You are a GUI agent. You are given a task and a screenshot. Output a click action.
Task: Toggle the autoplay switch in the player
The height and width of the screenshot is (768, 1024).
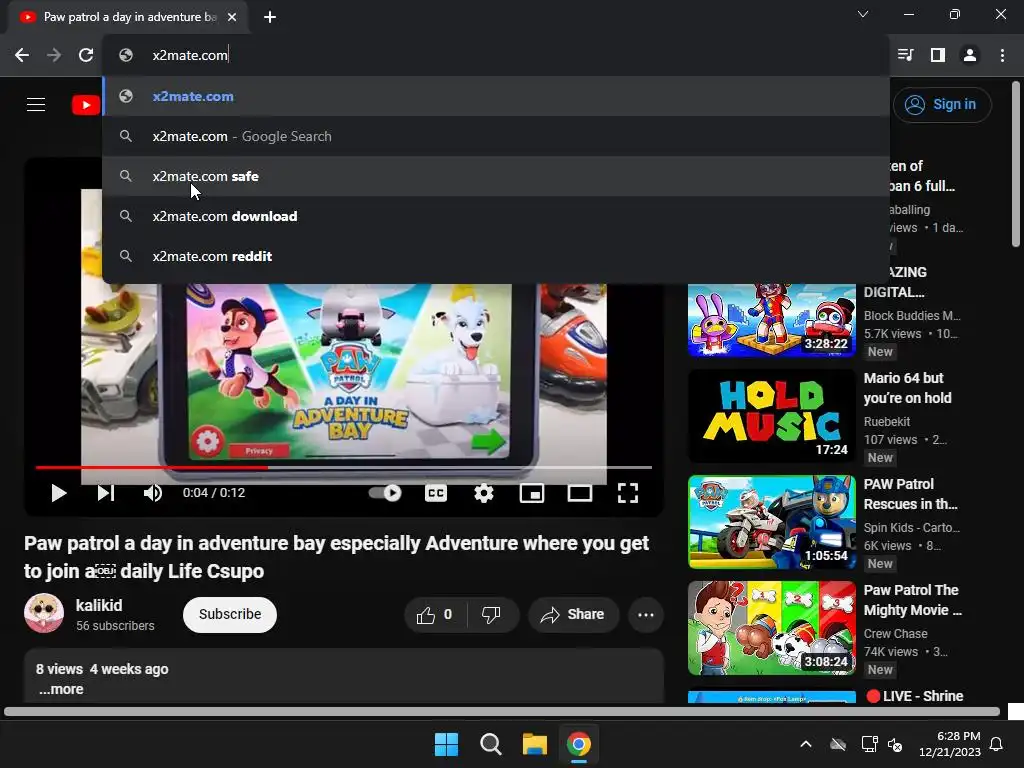click(x=385, y=493)
